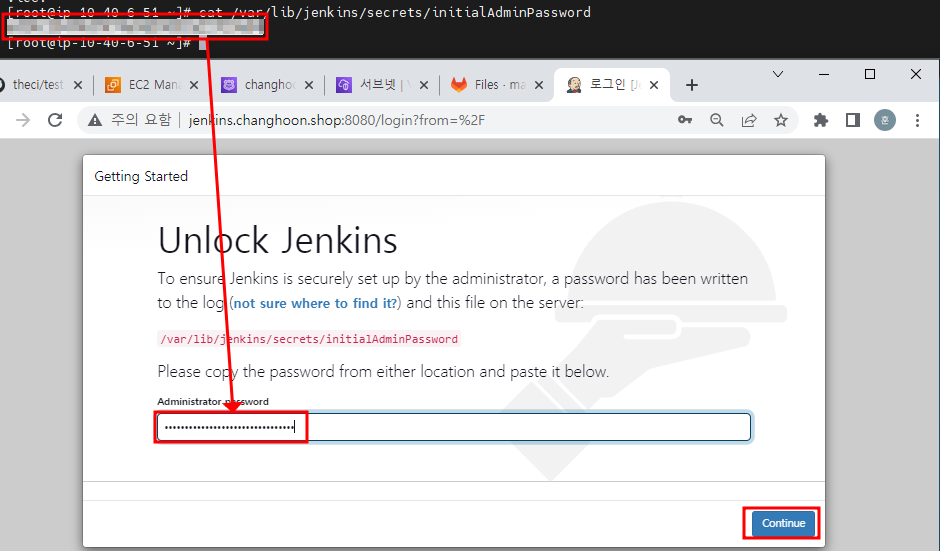Minimize the browser window
Image resolution: width=940 pixels, height=551 pixels.
coord(824,74)
